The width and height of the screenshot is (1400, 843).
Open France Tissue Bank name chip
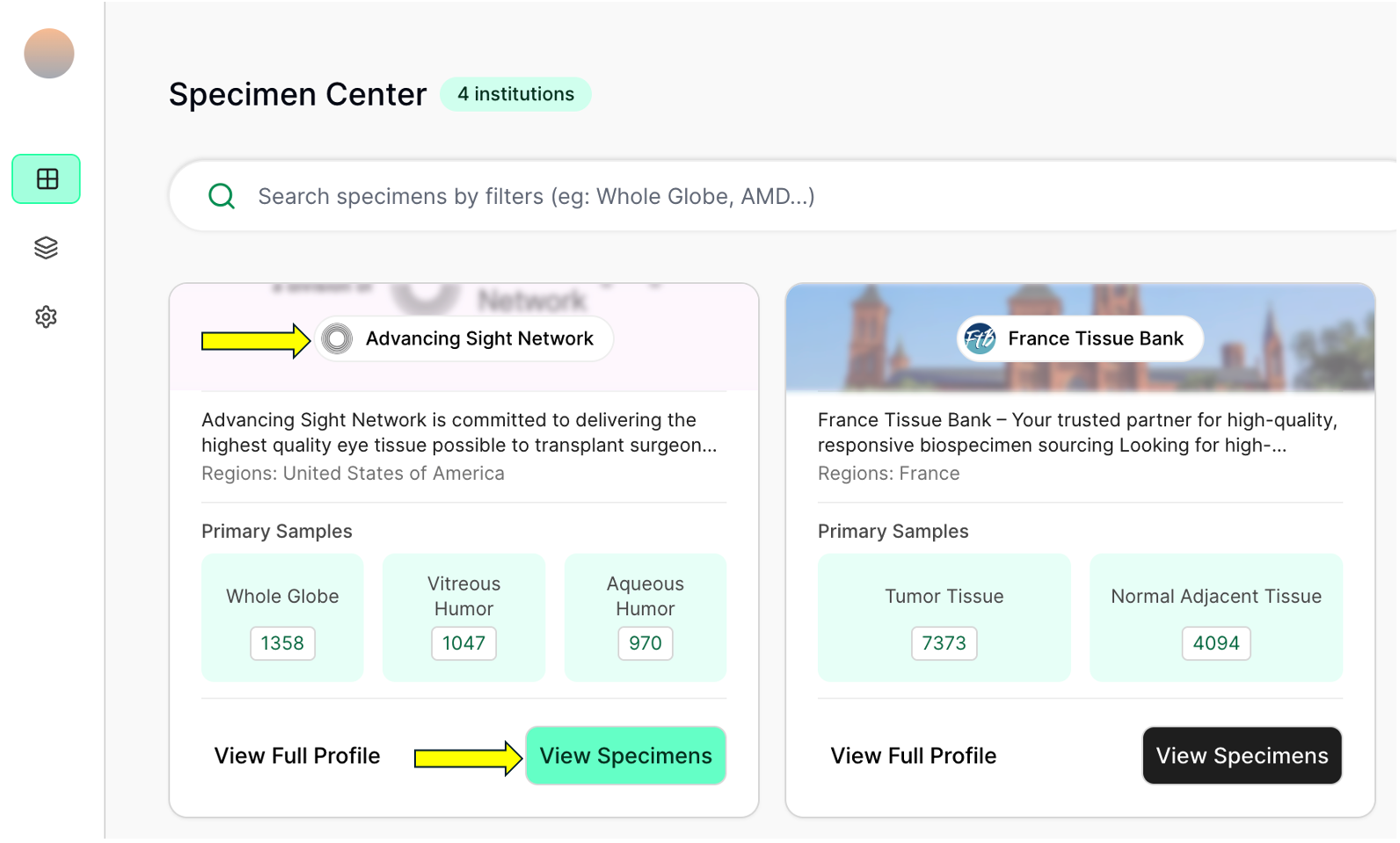click(1080, 338)
